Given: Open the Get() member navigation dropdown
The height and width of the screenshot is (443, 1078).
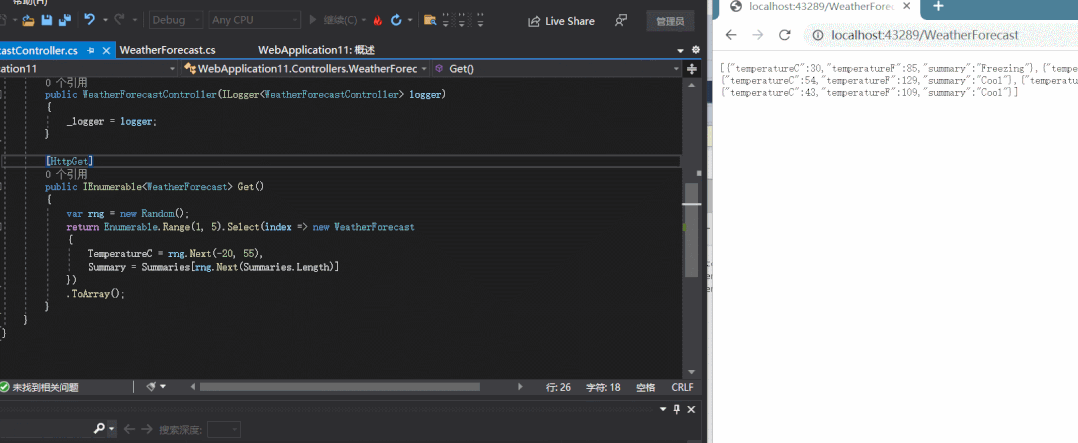Looking at the screenshot, I should pyautogui.click(x=557, y=69).
